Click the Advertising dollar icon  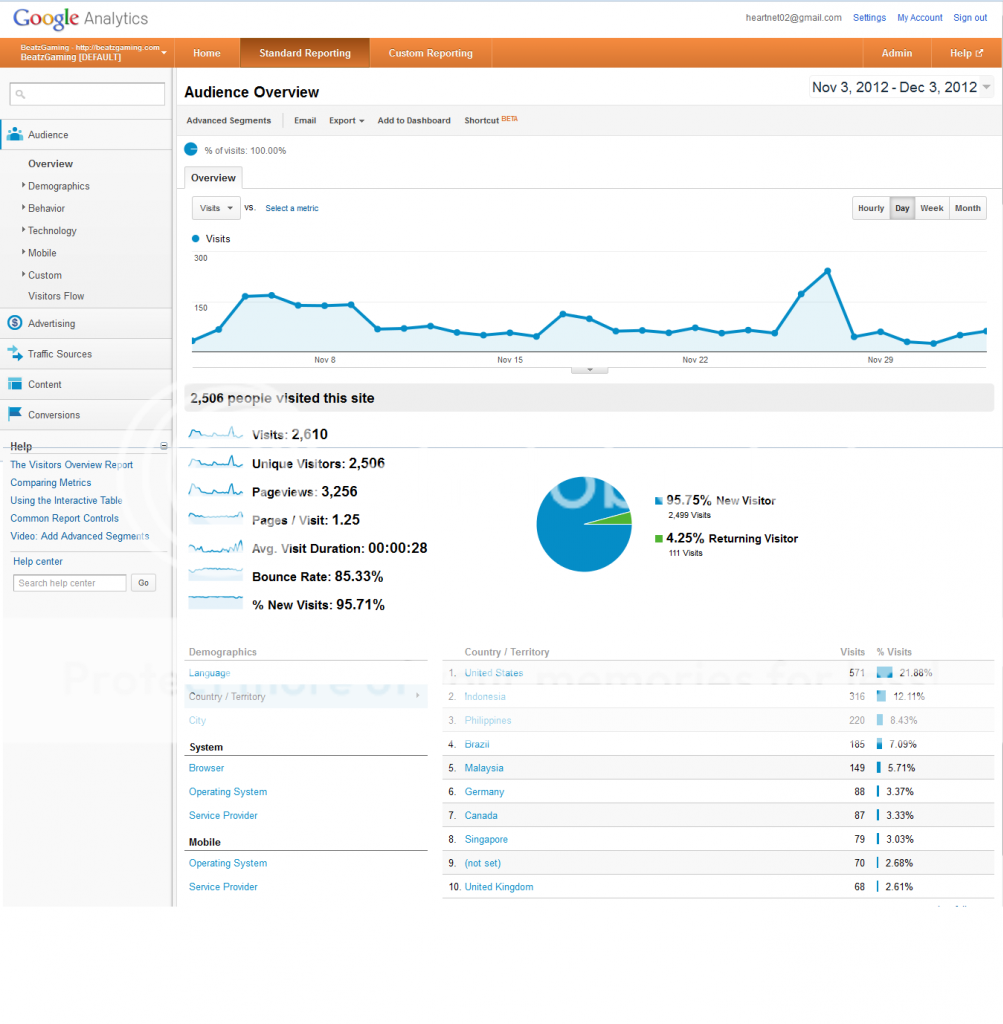[x=15, y=323]
